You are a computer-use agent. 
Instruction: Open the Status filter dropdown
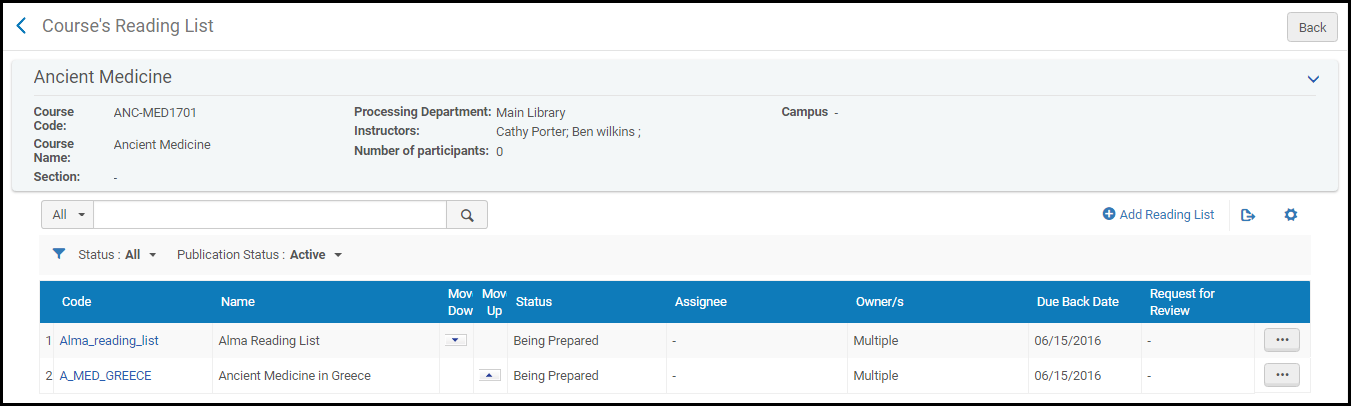[118, 255]
